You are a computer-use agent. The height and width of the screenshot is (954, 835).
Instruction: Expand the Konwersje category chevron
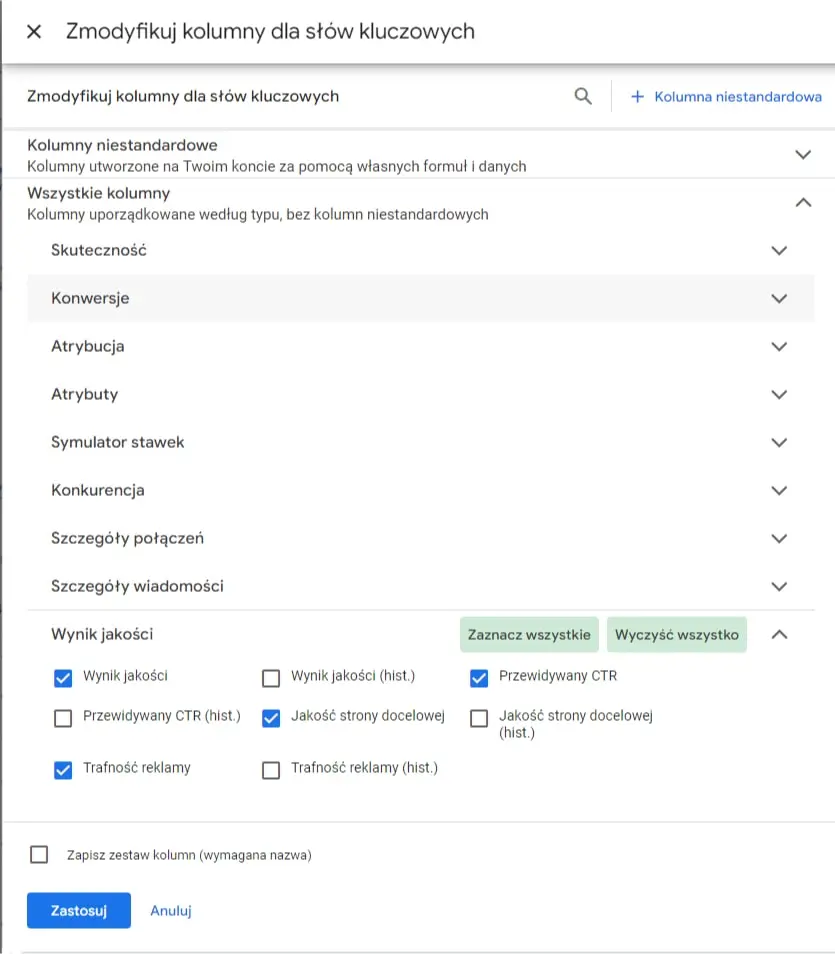[780, 299]
